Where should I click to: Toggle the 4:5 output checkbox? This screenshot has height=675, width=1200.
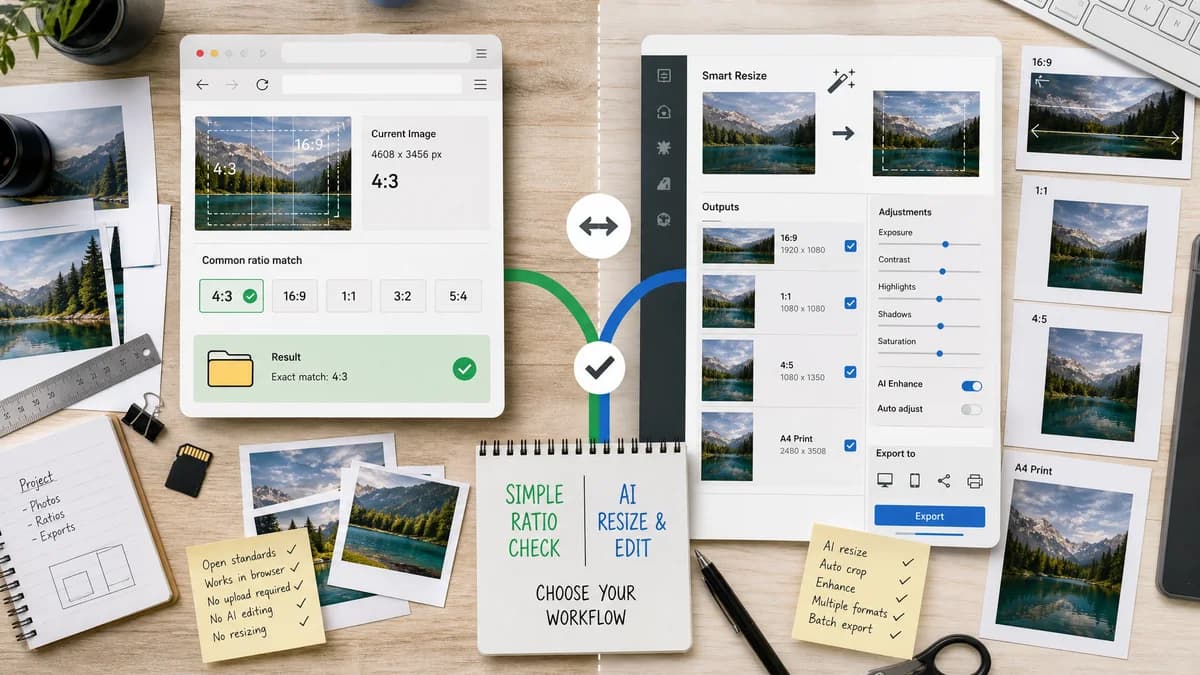point(850,372)
